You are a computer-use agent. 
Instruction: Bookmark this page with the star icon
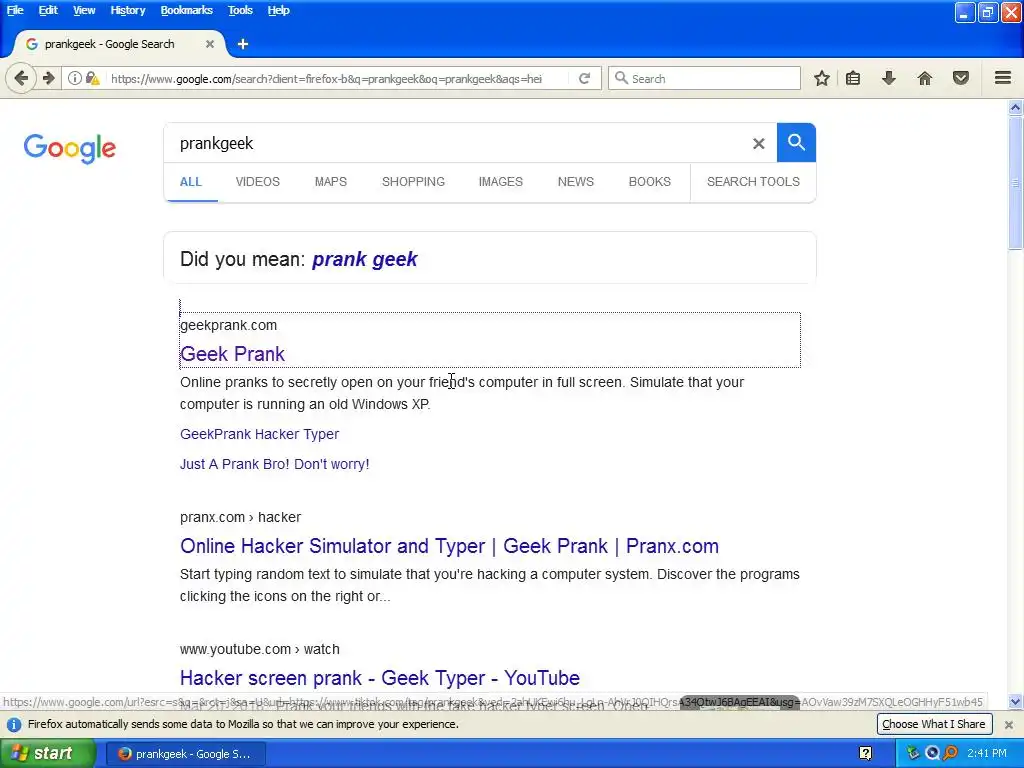click(822, 78)
